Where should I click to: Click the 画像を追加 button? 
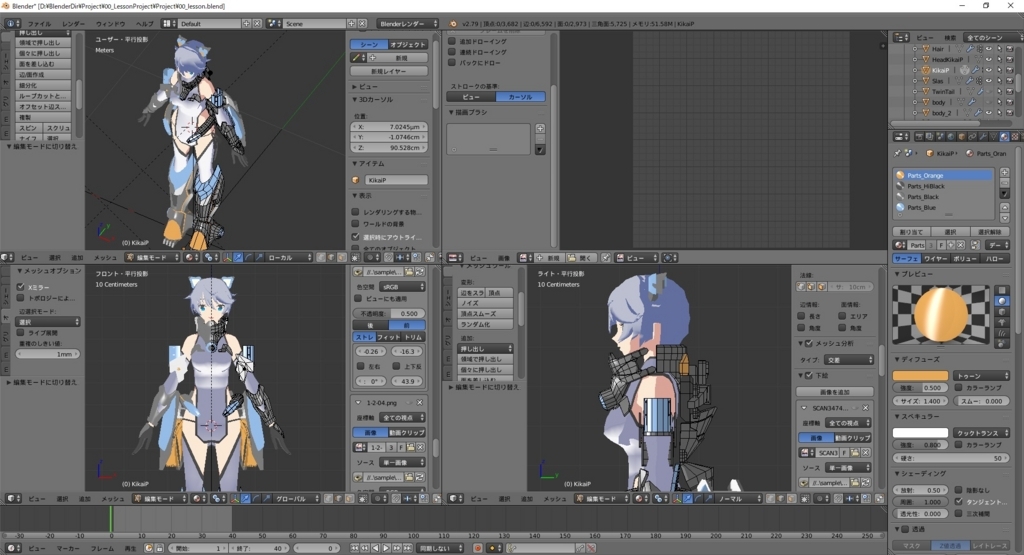[x=835, y=392]
